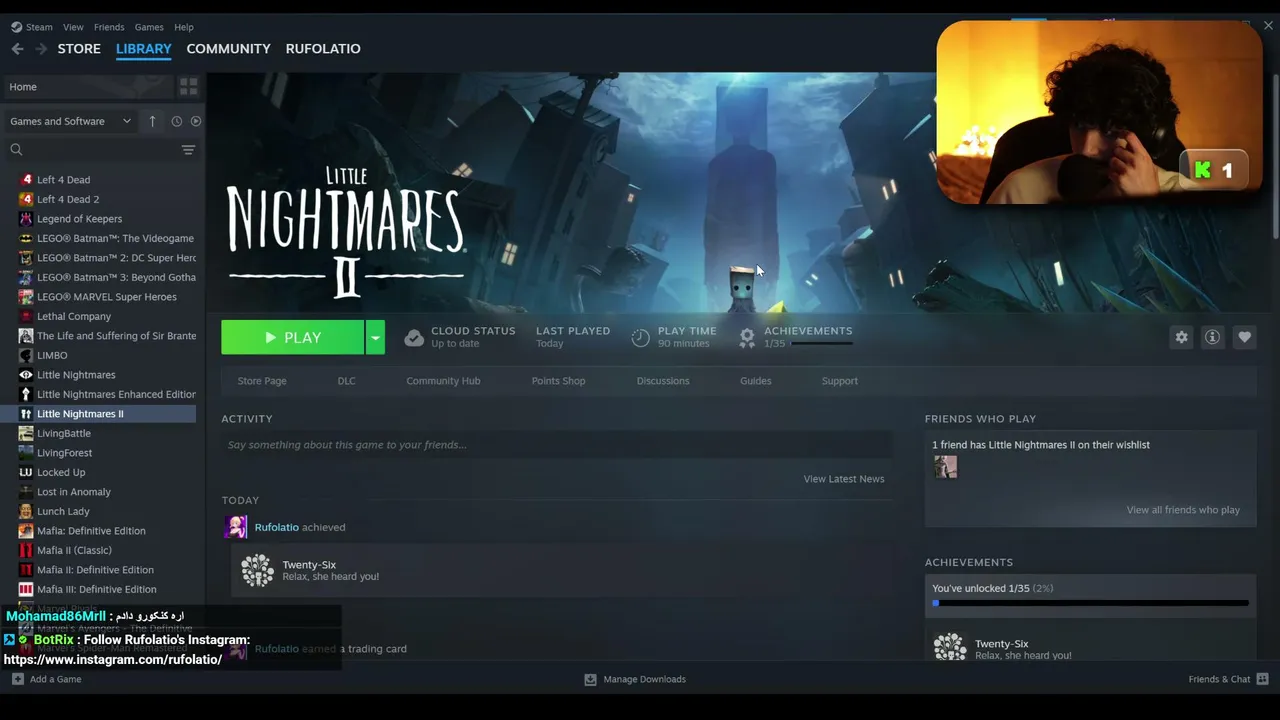Click the achievement progress bar under 1/35
Viewport: 1280px width, 720px height.
pyautogui.click(x=821, y=343)
